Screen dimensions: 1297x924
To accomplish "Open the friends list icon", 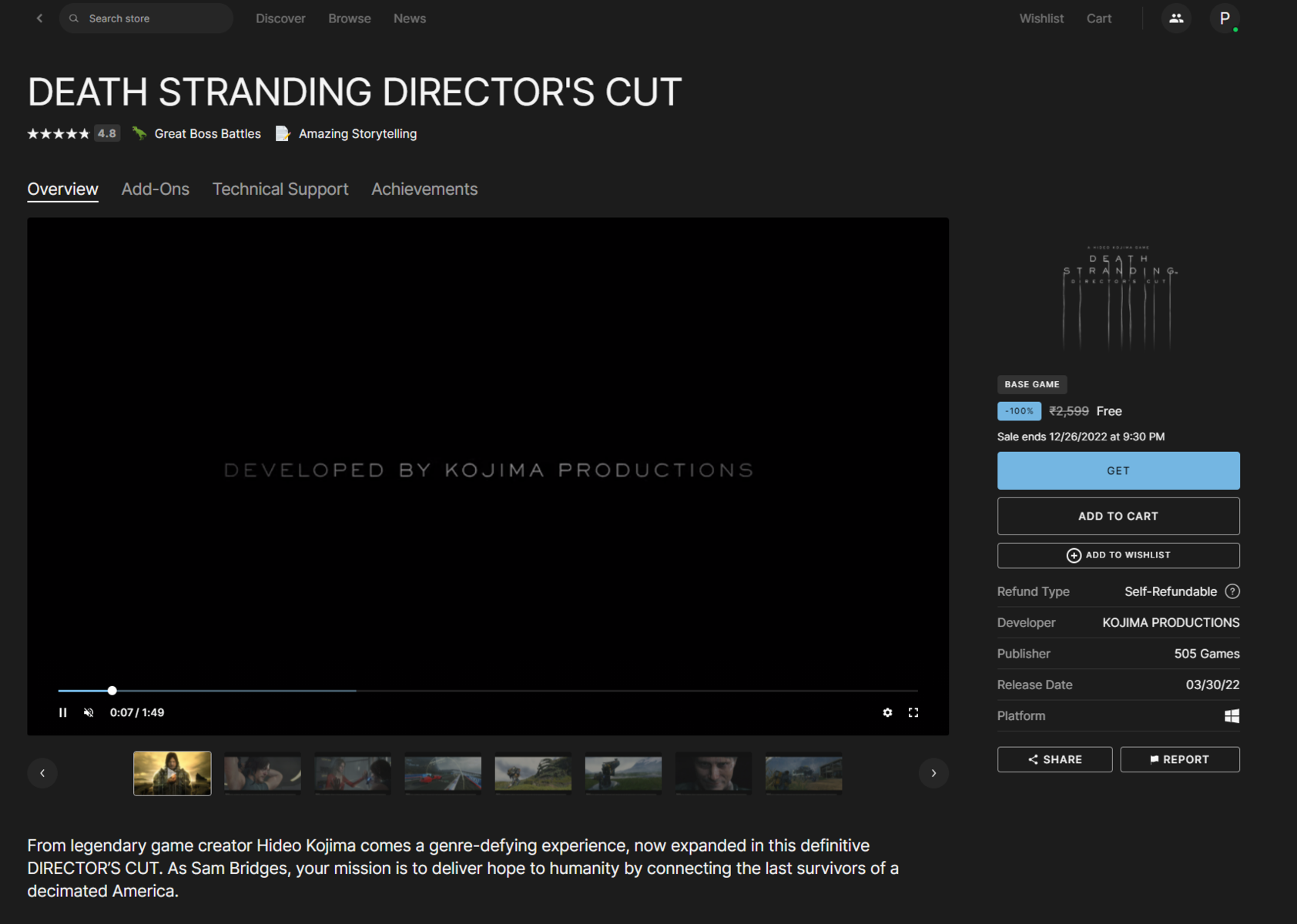I will click(1176, 18).
